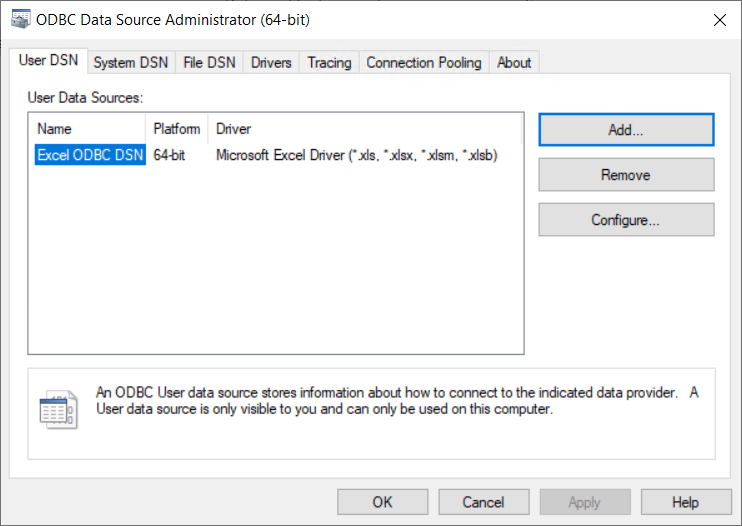This screenshot has height=526, width=742.
Task: Close the ODBC Data Source Administrator window
Action: [718, 19]
